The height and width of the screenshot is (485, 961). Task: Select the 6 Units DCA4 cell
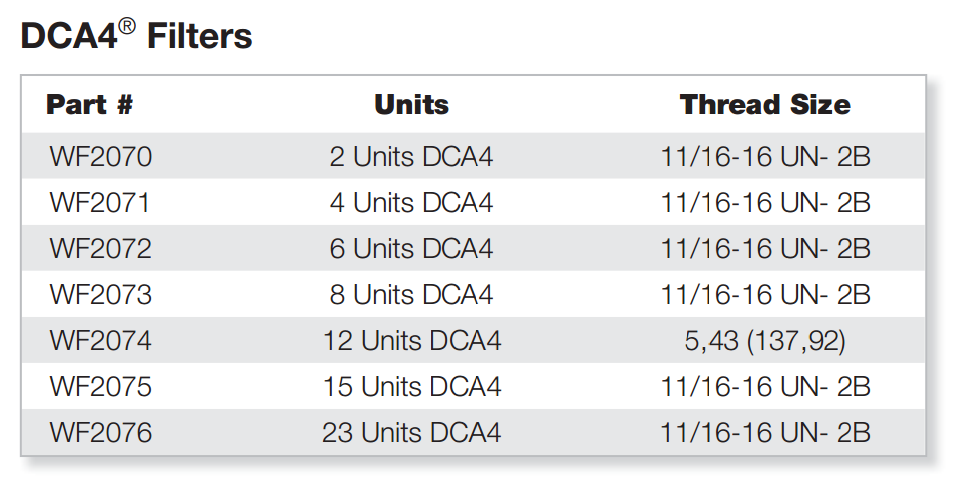(x=411, y=248)
